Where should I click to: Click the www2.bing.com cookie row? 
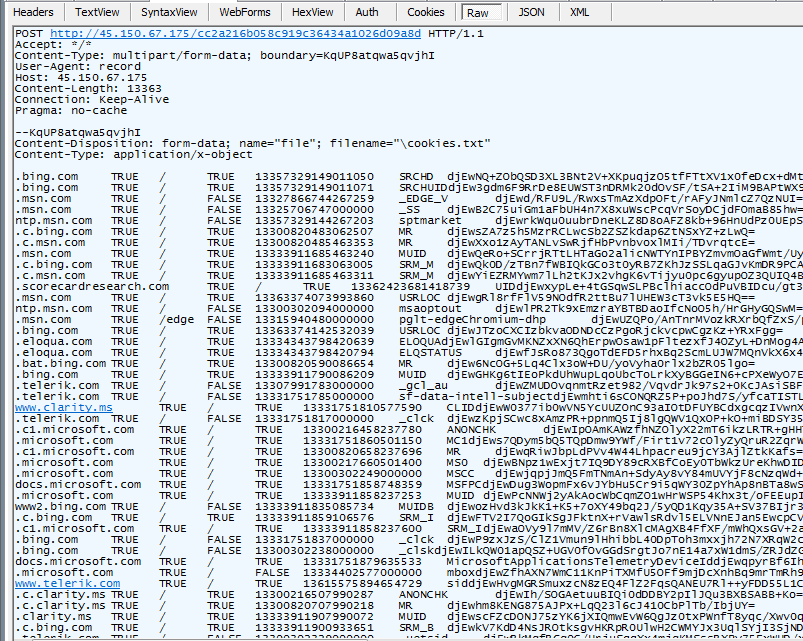pos(409,507)
